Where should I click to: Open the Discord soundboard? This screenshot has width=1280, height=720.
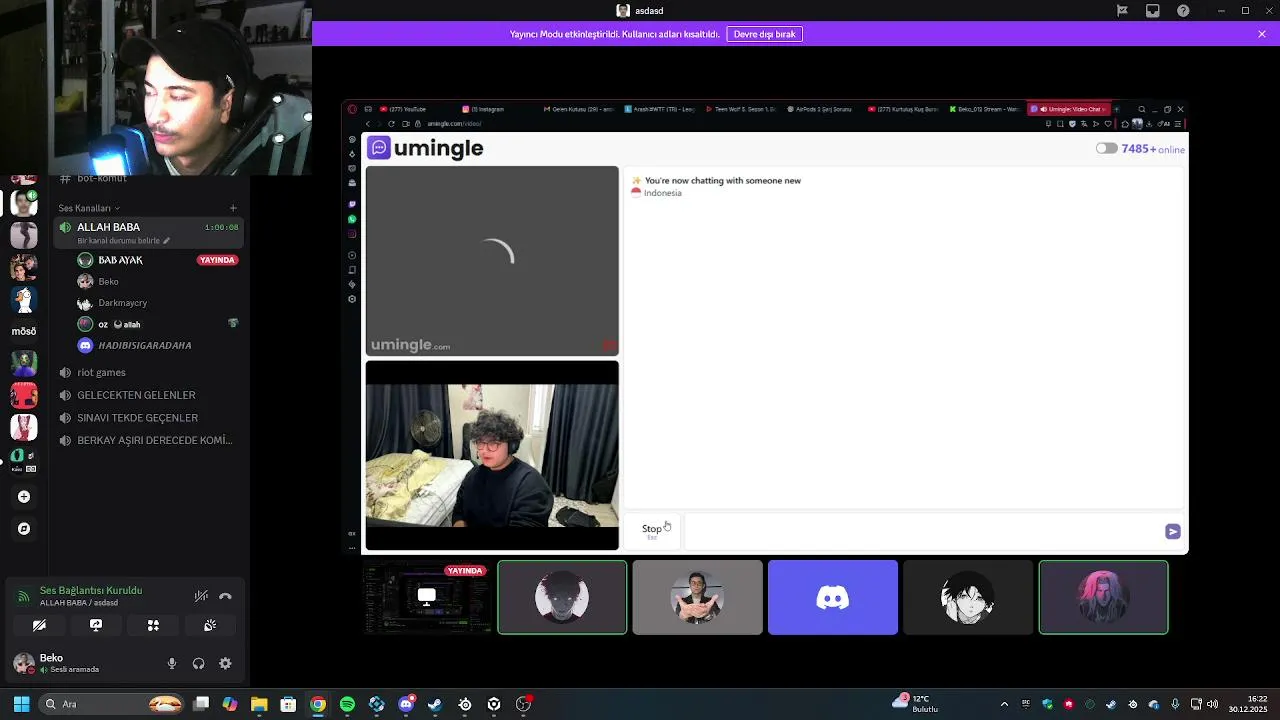[x=210, y=625]
